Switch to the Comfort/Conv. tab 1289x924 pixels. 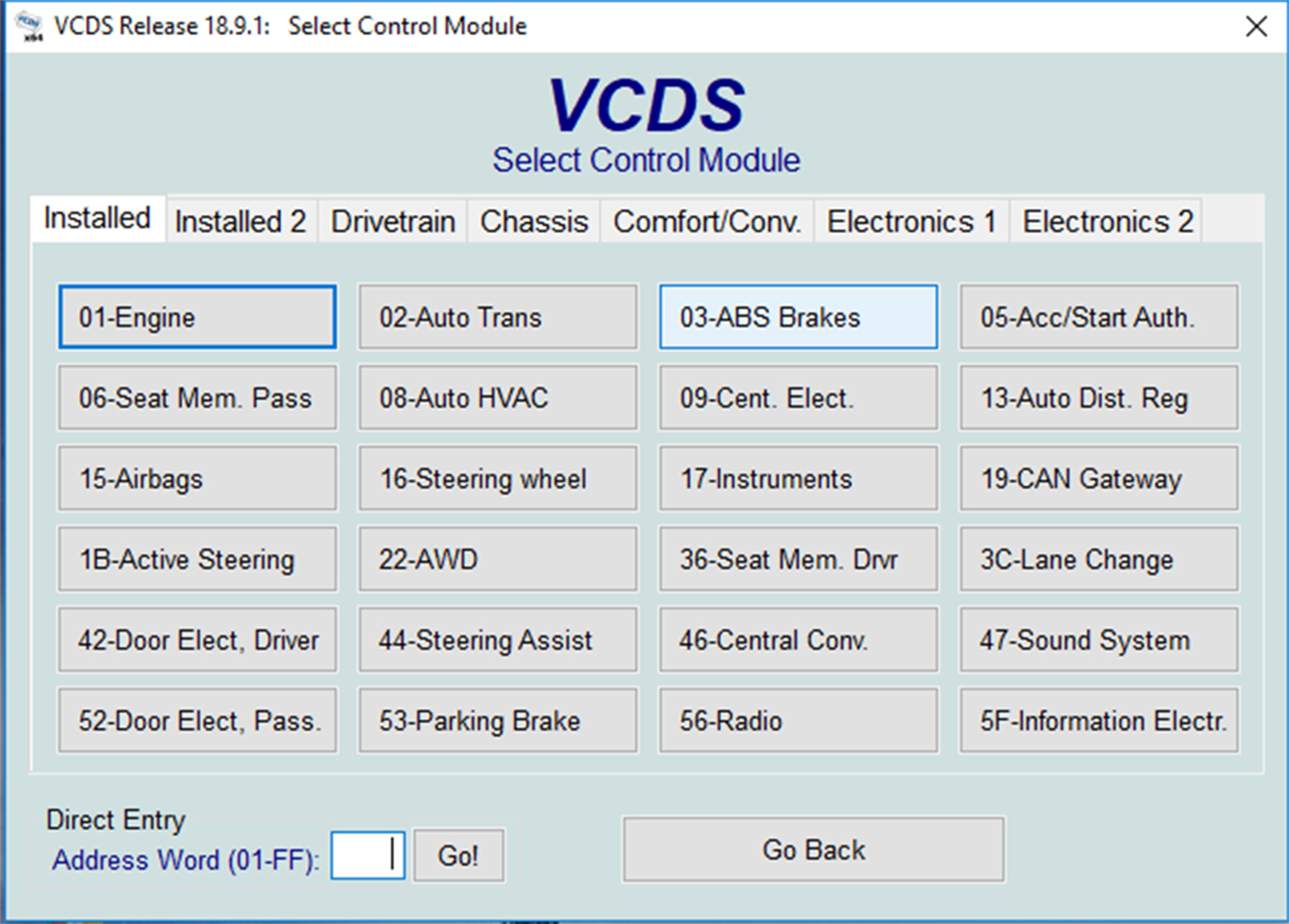(707, 222)
